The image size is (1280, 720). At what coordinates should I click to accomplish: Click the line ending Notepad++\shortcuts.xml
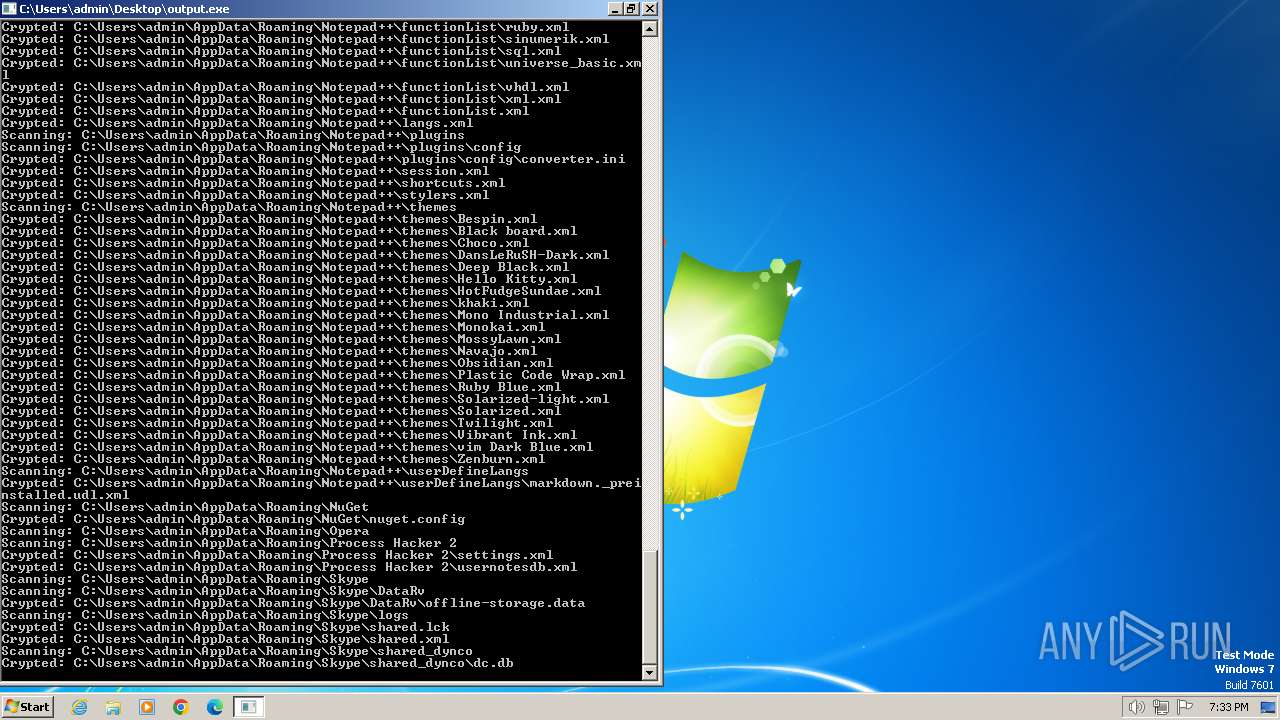(x=253, y=183)
